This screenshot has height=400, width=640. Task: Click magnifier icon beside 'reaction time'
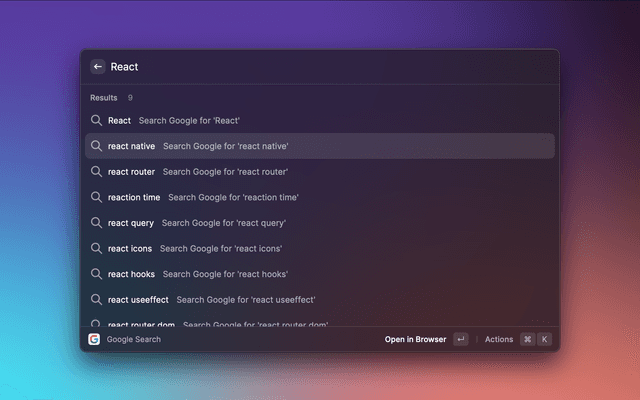pyautogui.click(x=97, y=197)
